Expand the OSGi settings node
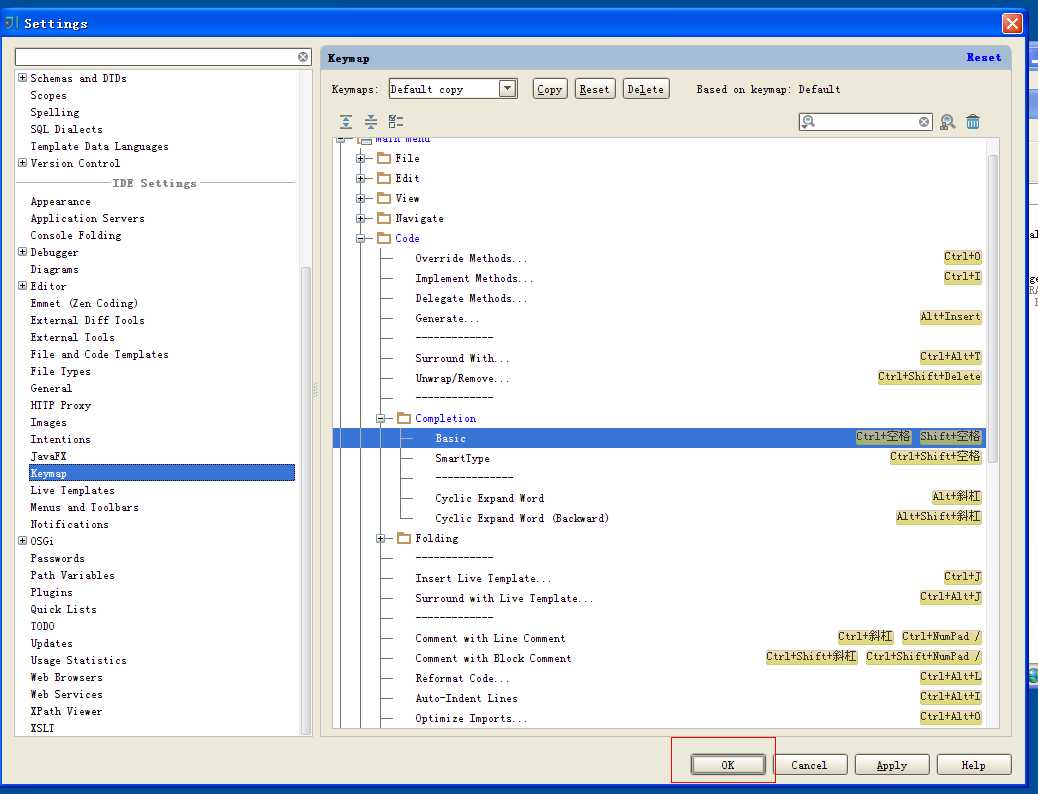The height and width of the screenshot is (794, 1038). (23, 540)
